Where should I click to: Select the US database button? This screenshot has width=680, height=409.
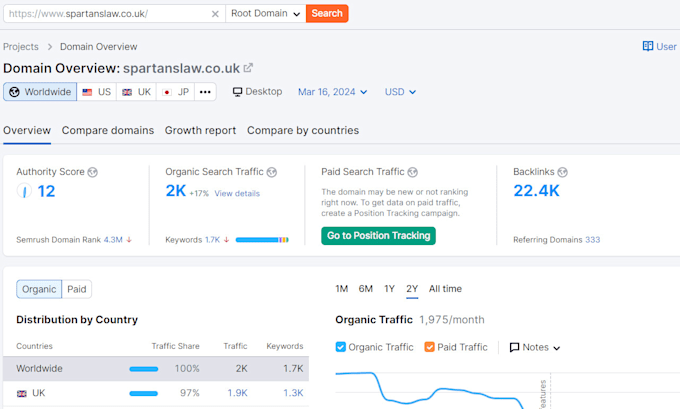[97, 92]
